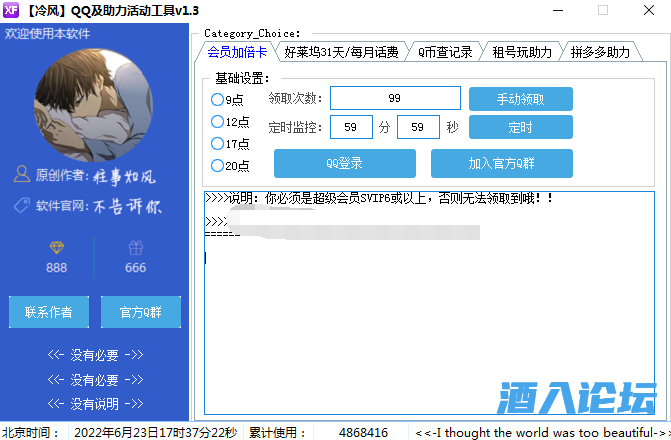
Task: Click the <<- 没有说明 ->> link
Action: (x=95, y=404)
